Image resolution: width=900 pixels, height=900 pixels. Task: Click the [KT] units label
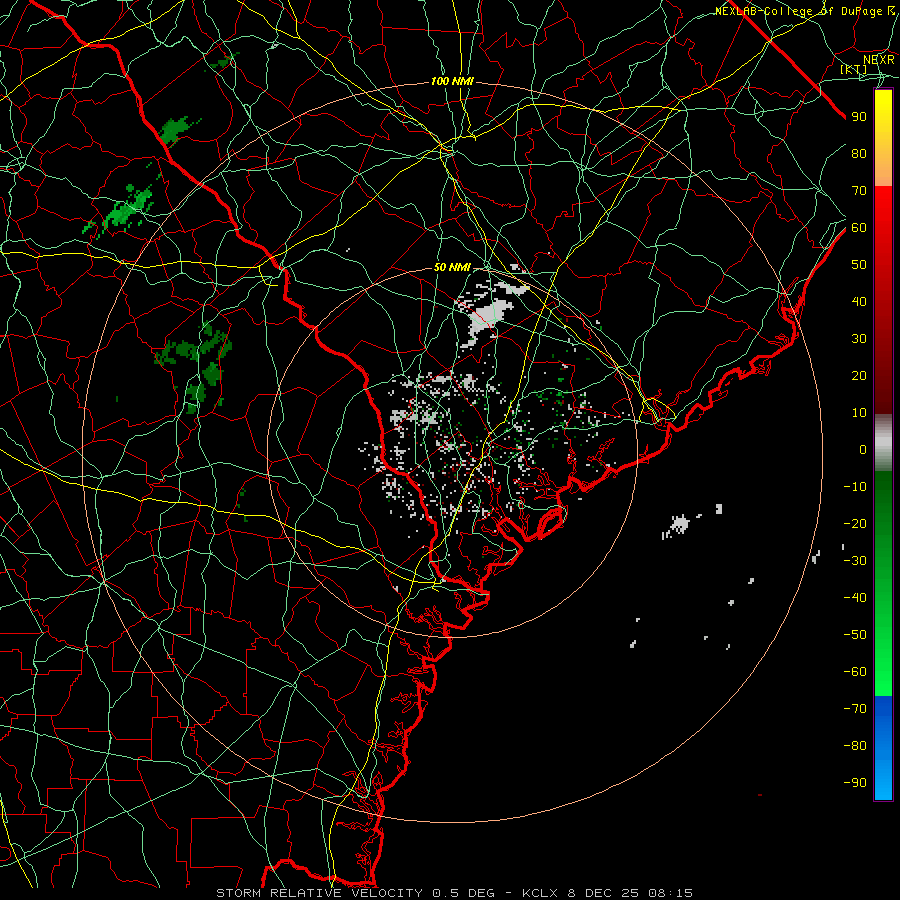tap(854, 69)
